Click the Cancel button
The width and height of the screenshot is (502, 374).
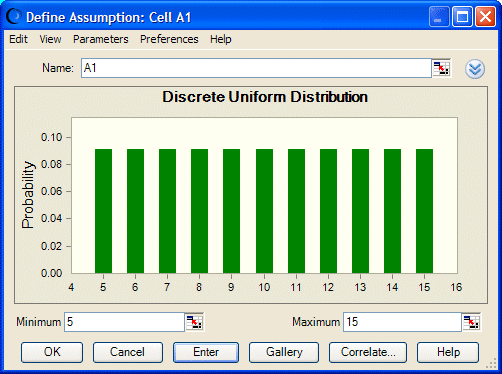coord(128,352)
